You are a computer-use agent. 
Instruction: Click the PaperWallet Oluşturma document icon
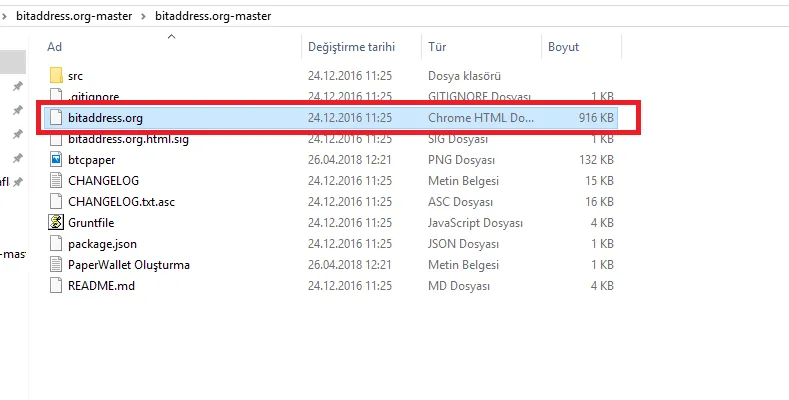coord(56,265)
